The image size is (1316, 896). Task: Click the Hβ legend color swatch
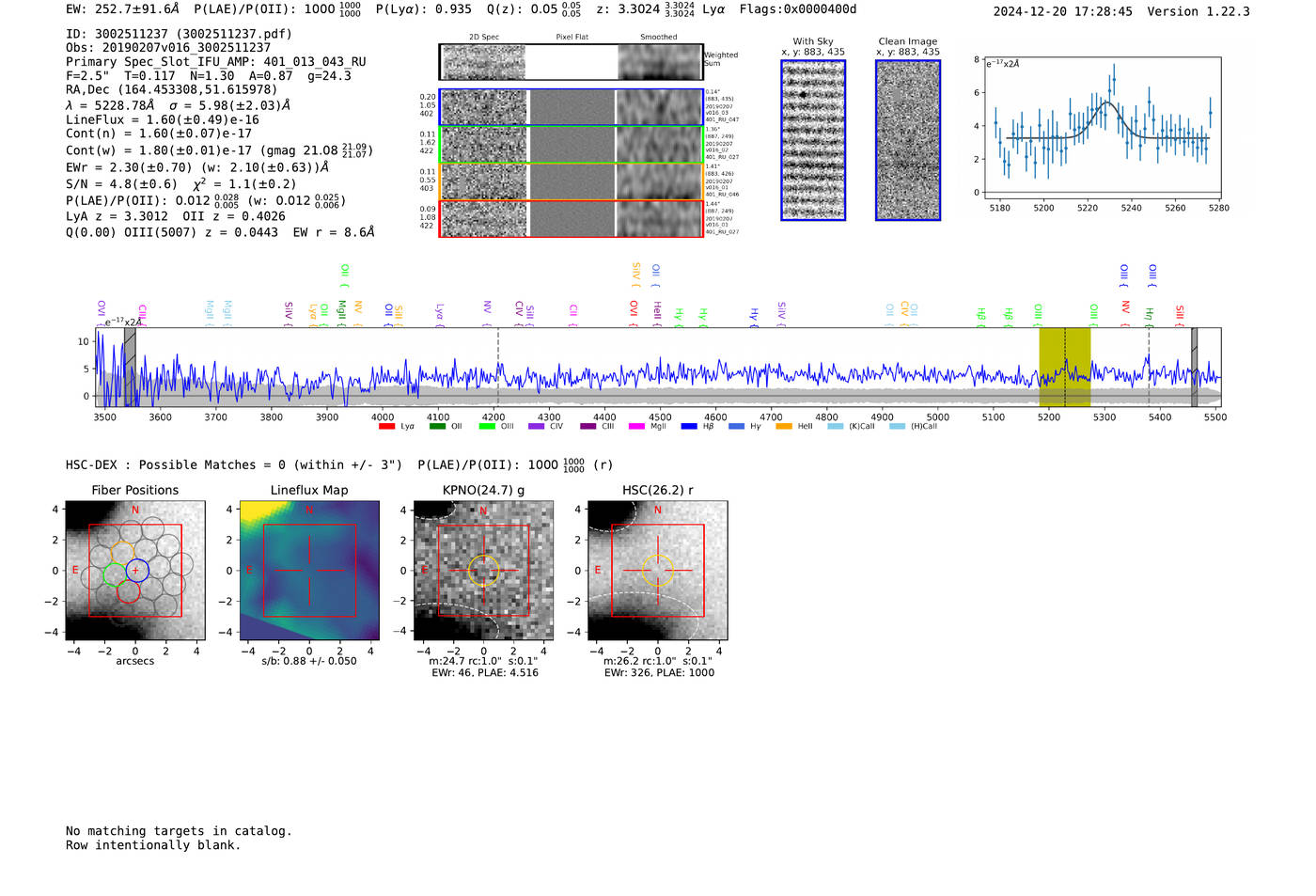pos(689,427)
